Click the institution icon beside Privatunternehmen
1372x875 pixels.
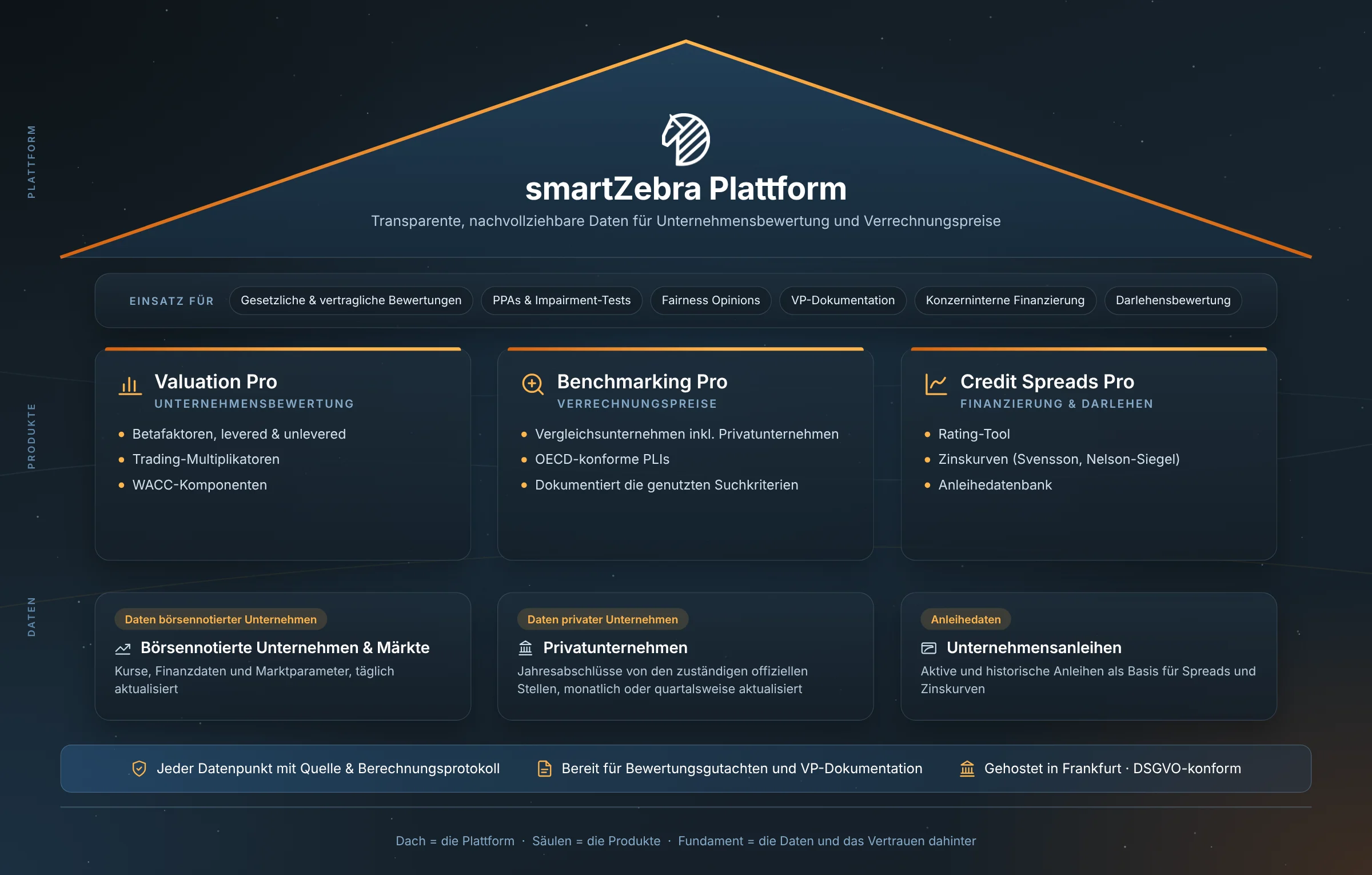tap(525, 648)
